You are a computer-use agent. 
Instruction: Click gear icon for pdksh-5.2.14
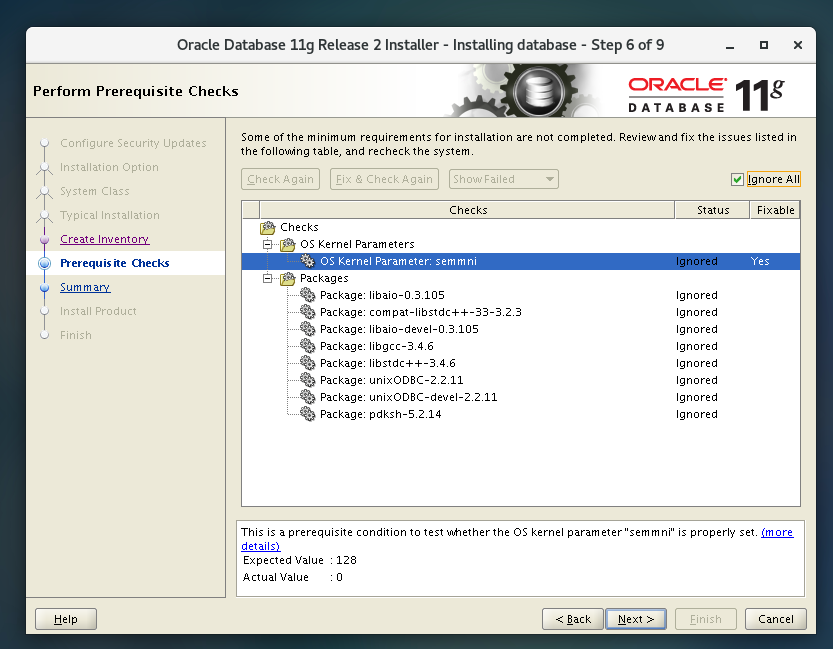click(308, 414)
